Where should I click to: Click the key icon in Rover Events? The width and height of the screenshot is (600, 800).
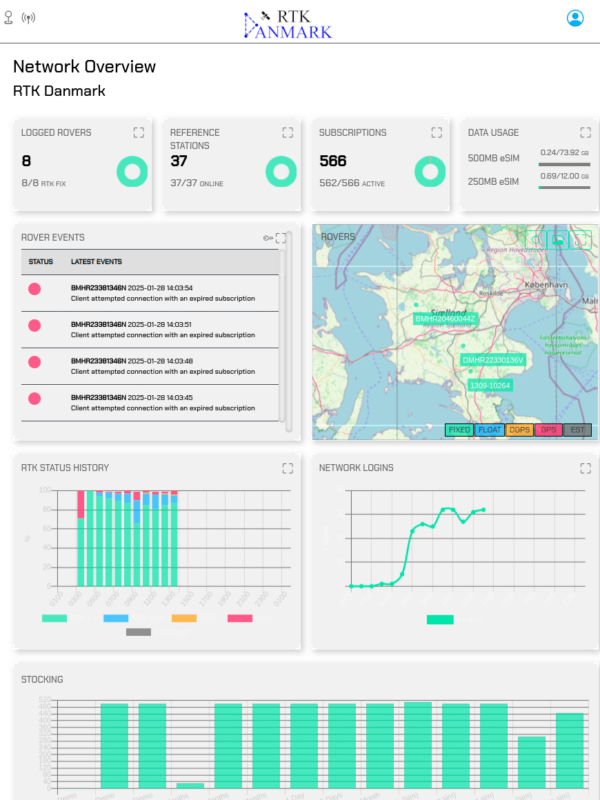point(268,238)
